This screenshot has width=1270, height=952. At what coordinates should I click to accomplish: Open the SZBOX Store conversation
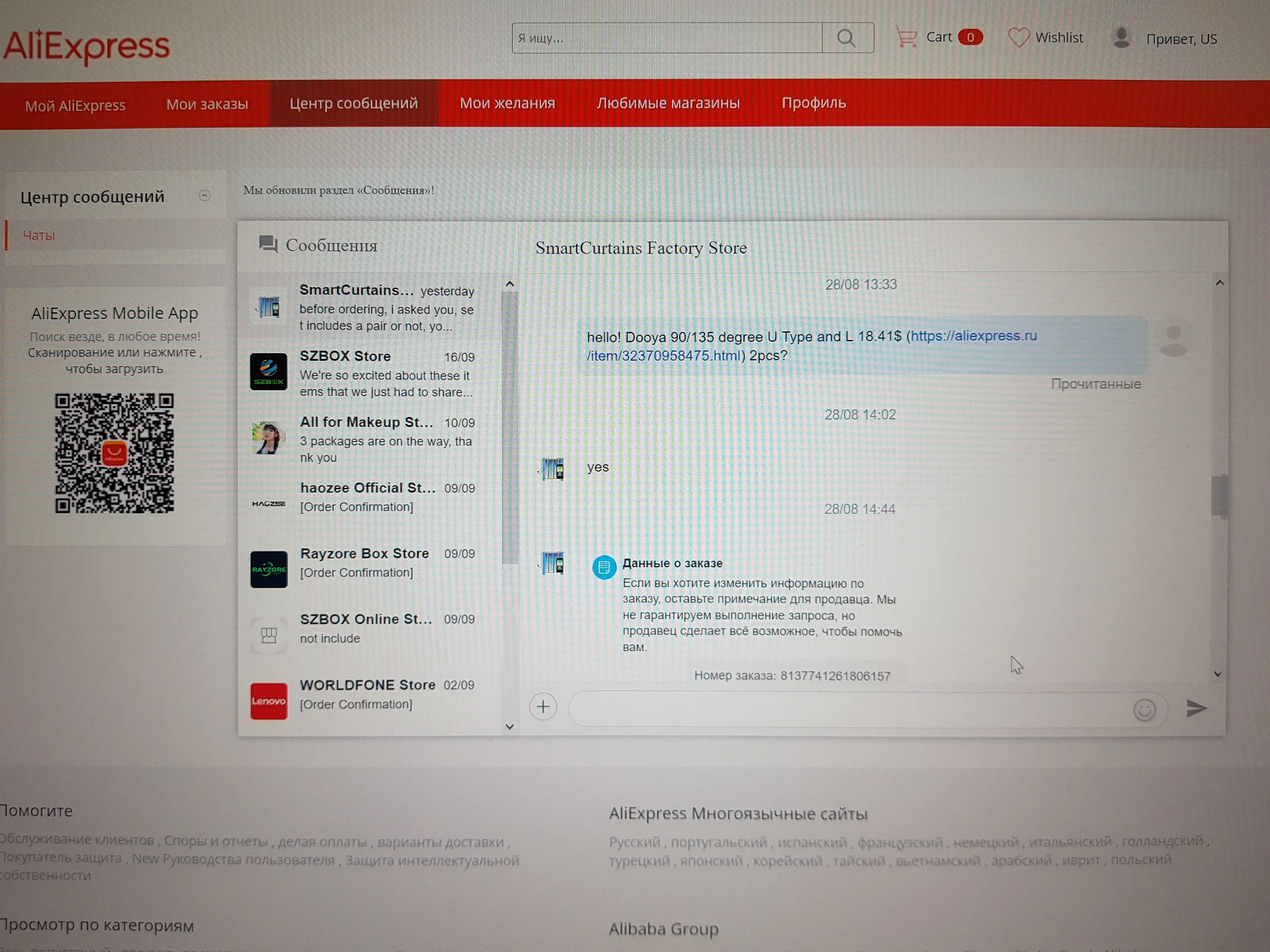coord(372,373)
